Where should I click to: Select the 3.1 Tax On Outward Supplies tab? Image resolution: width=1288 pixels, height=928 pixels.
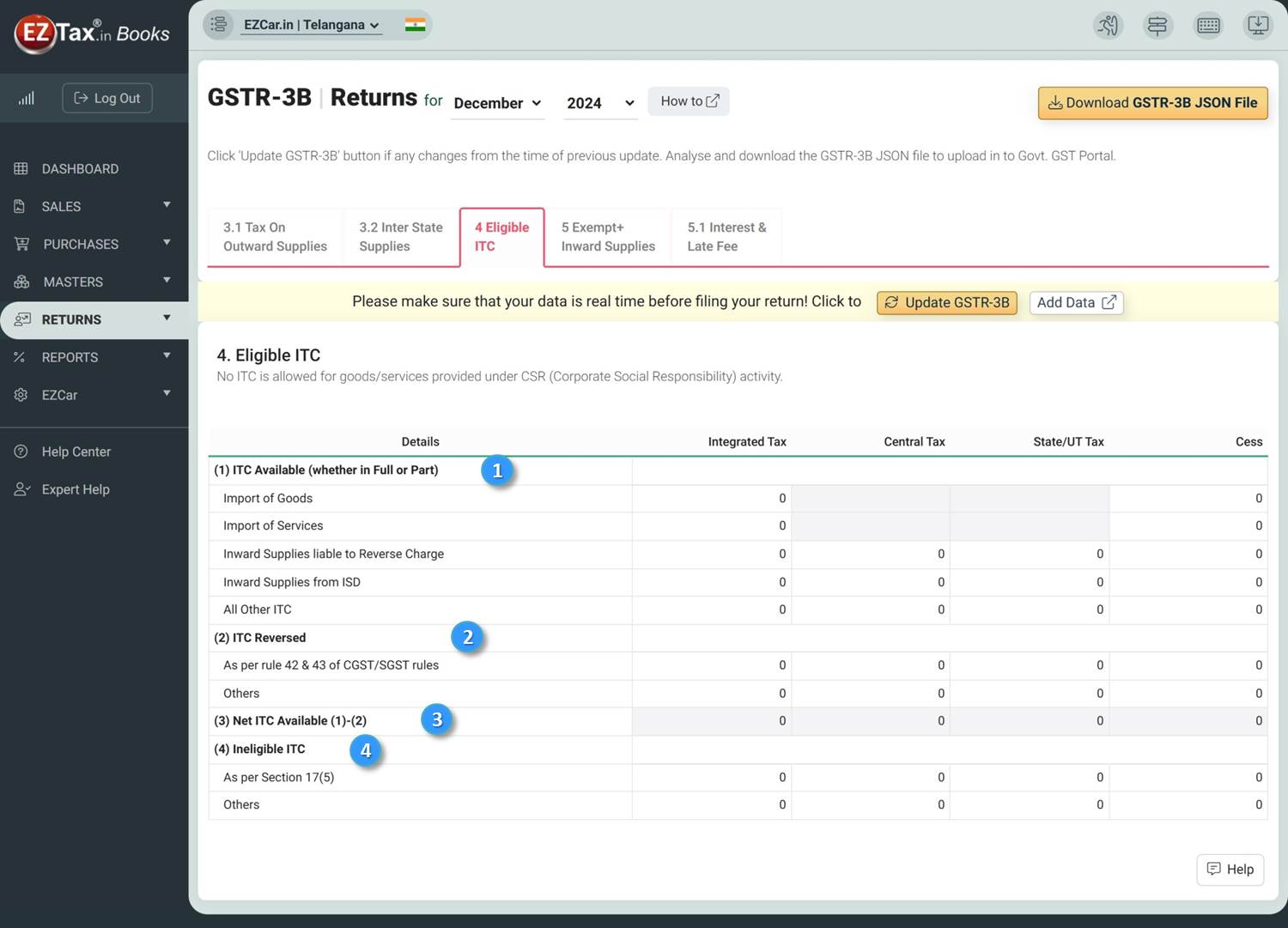click(x=275, y=237)
